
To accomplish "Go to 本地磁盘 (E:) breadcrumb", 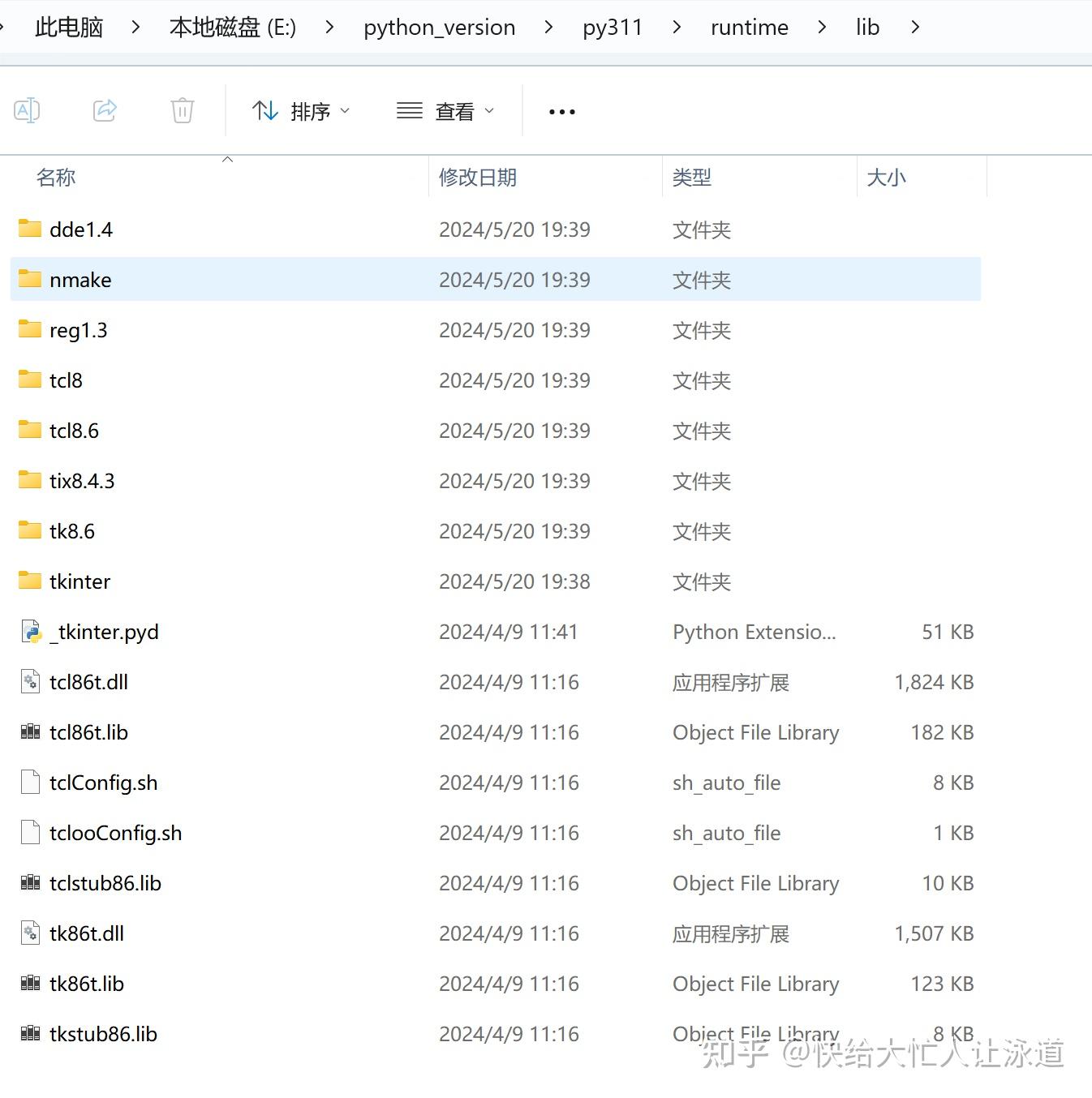I will (x=233, y=28).
